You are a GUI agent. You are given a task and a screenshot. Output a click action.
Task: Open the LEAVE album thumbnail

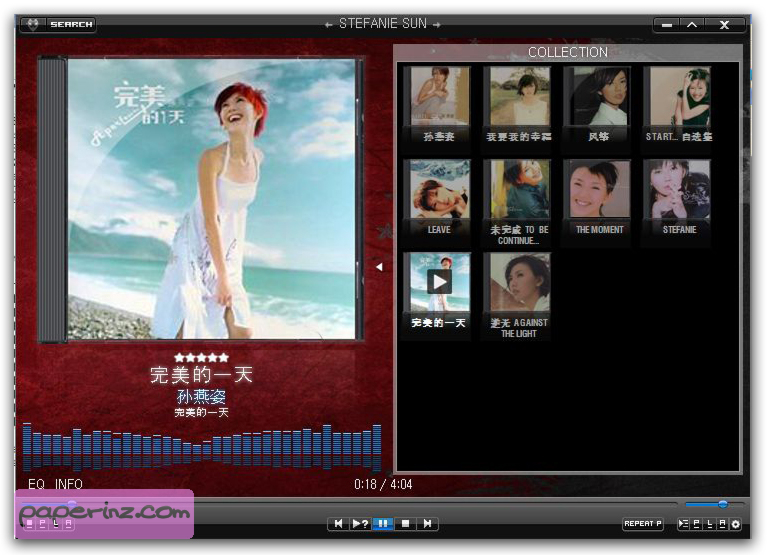tap(439, 197)
